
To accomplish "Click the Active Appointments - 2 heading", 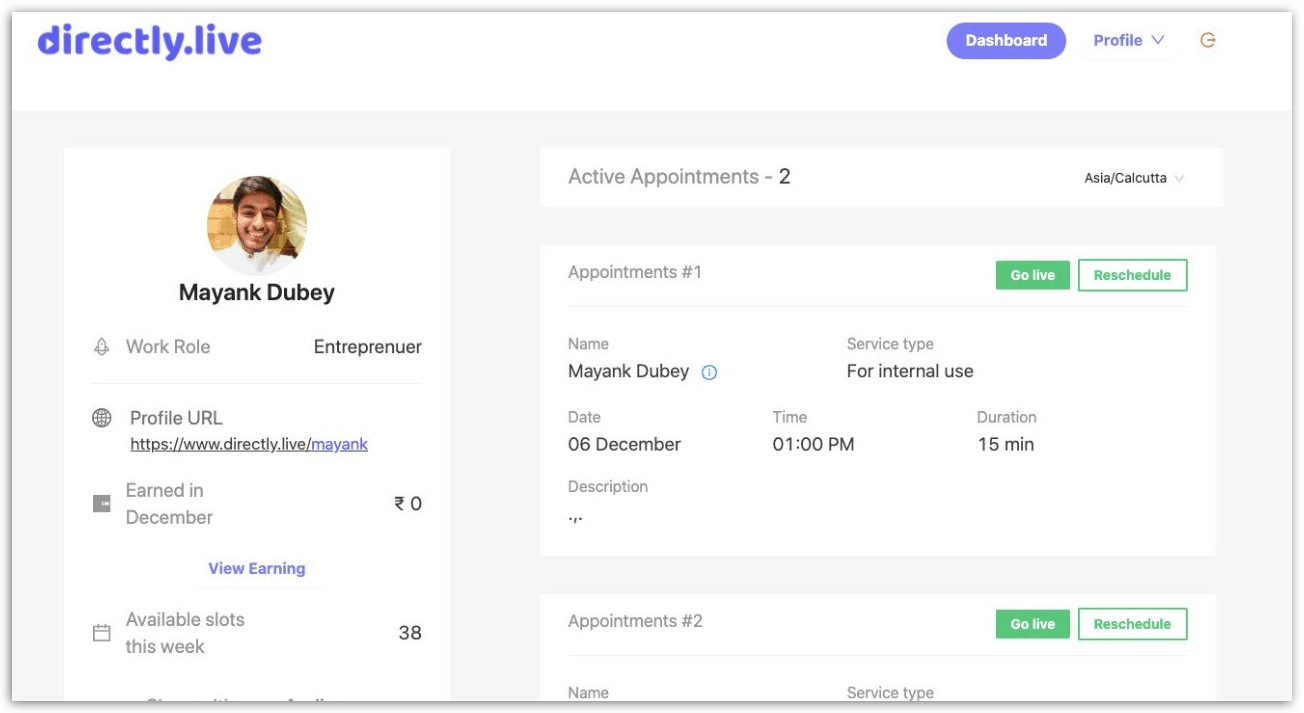I will [x=680, y=177].
